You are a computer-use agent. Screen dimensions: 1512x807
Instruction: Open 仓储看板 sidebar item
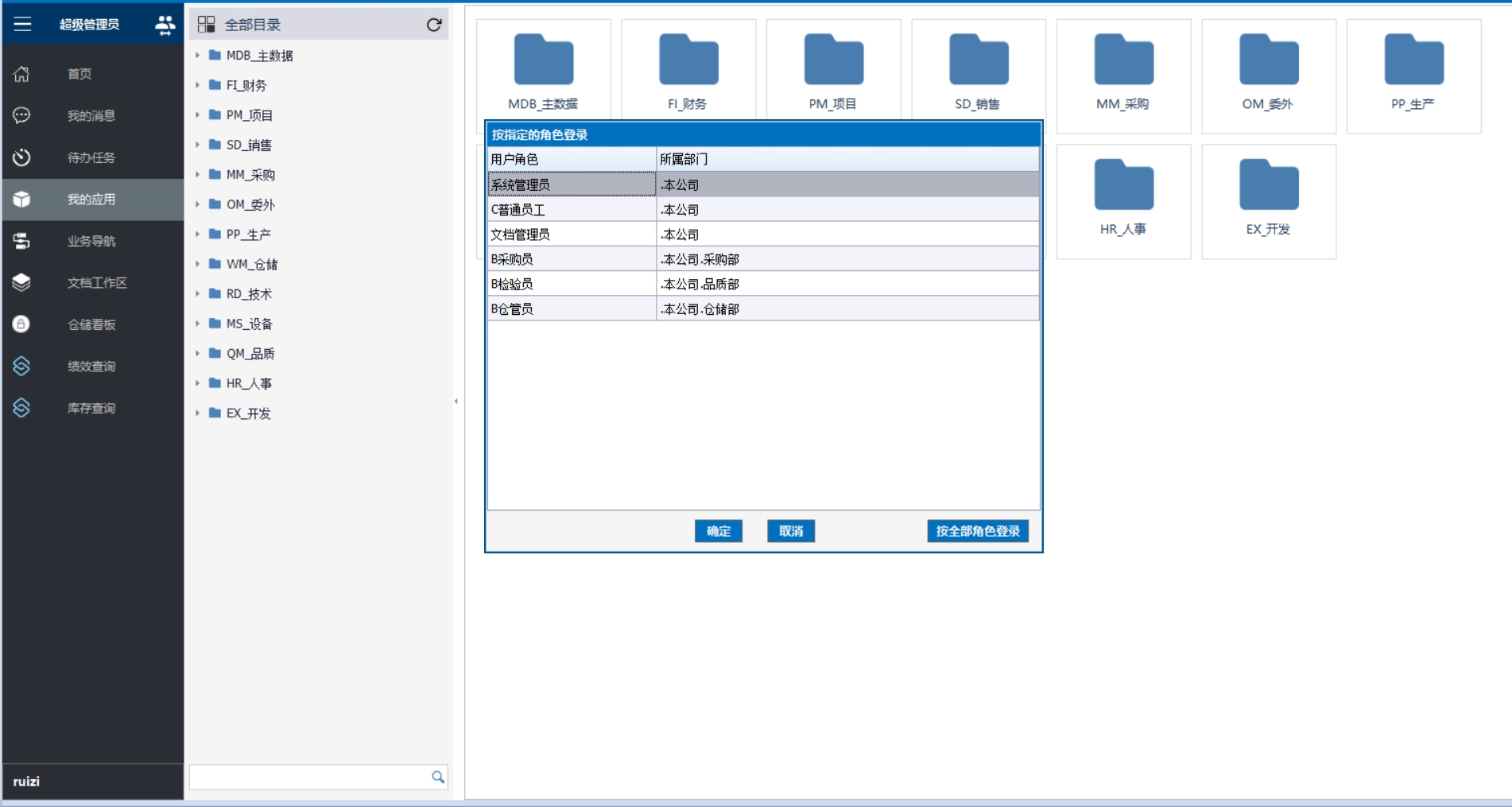(93, 324)
